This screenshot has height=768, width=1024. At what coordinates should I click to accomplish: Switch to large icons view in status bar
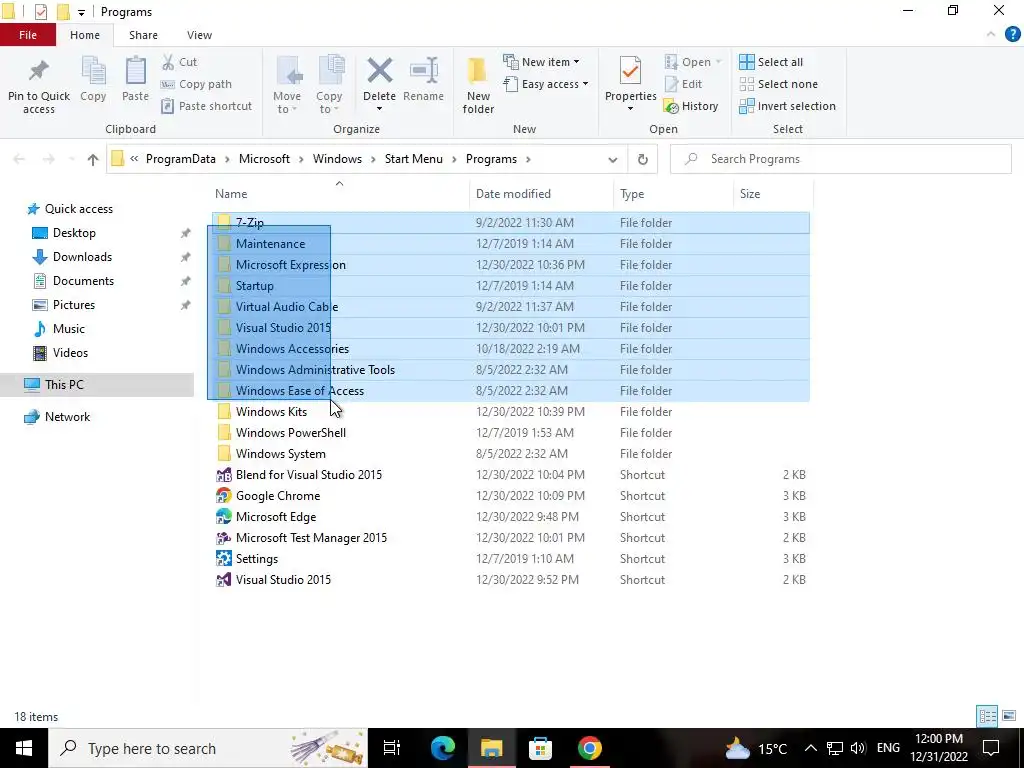coord(1009,716)
